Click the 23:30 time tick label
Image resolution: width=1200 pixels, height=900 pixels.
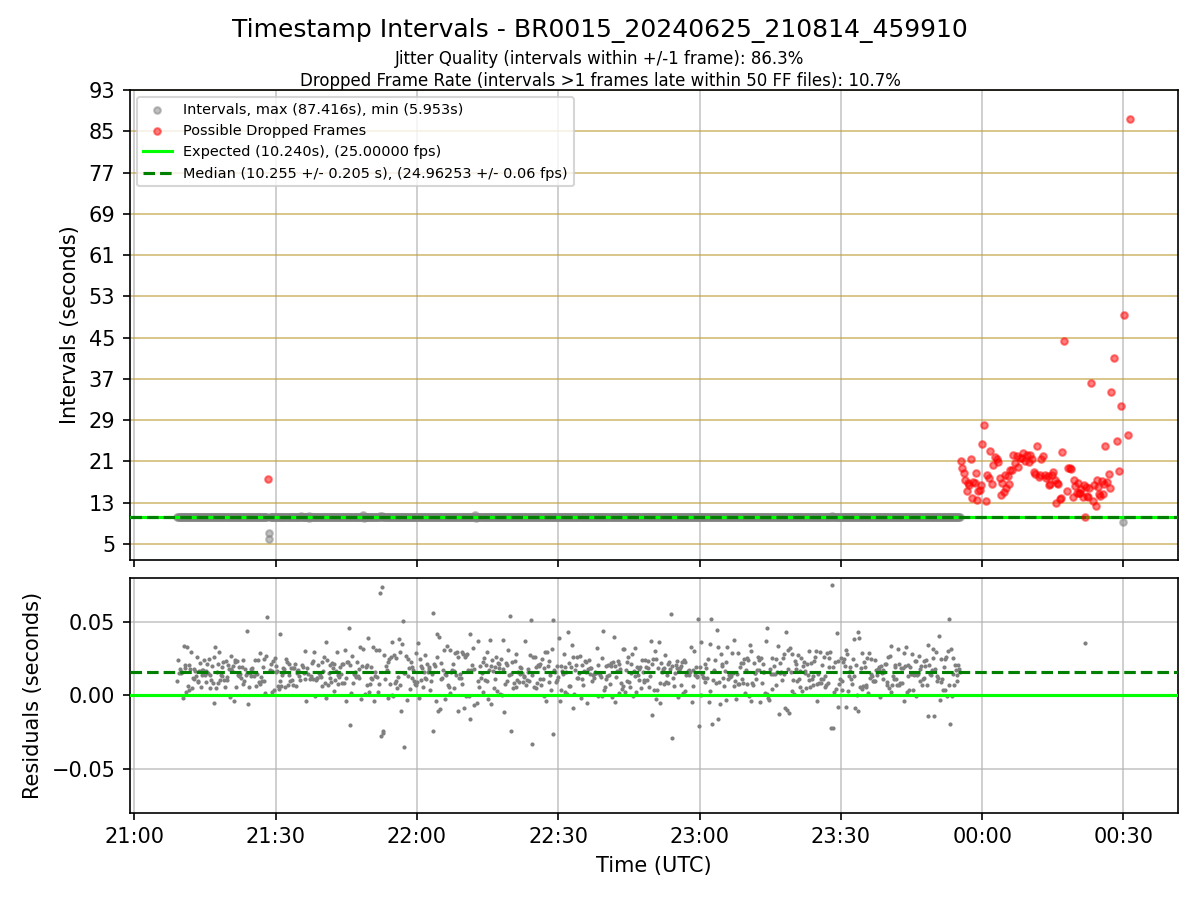click(x=840, y=834)
